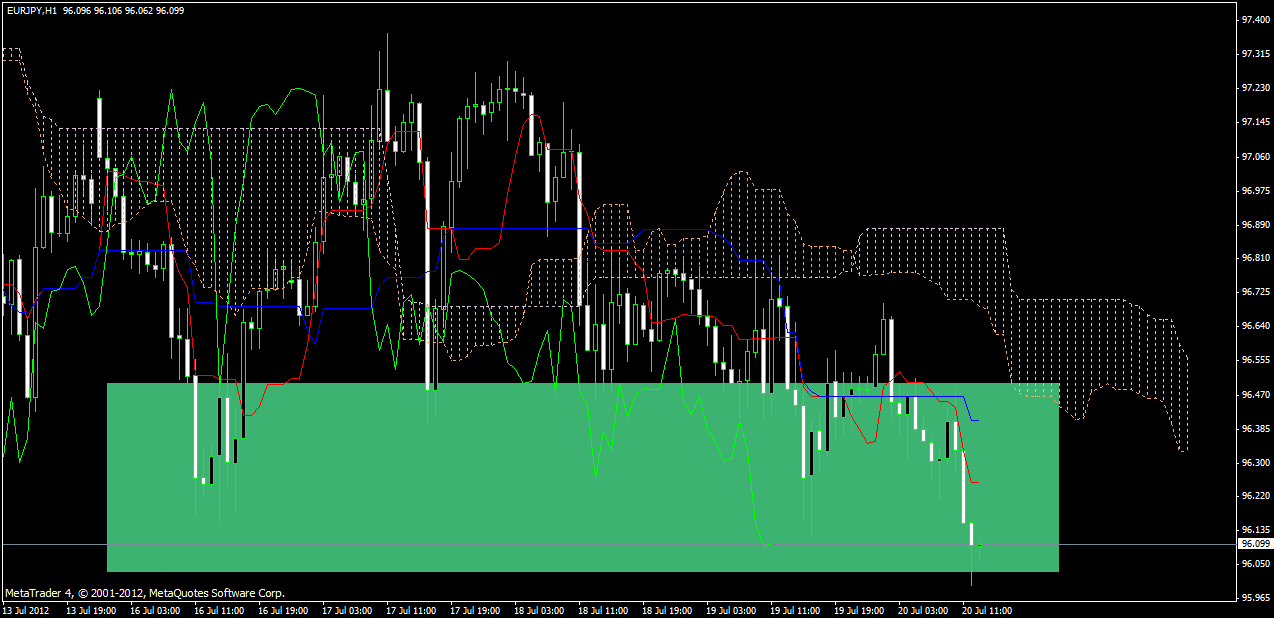The height and width of the screenshot is (618, 1274).
Task: Click the 13 Jul 2012 date label
Action: click(x=26, y=610)
